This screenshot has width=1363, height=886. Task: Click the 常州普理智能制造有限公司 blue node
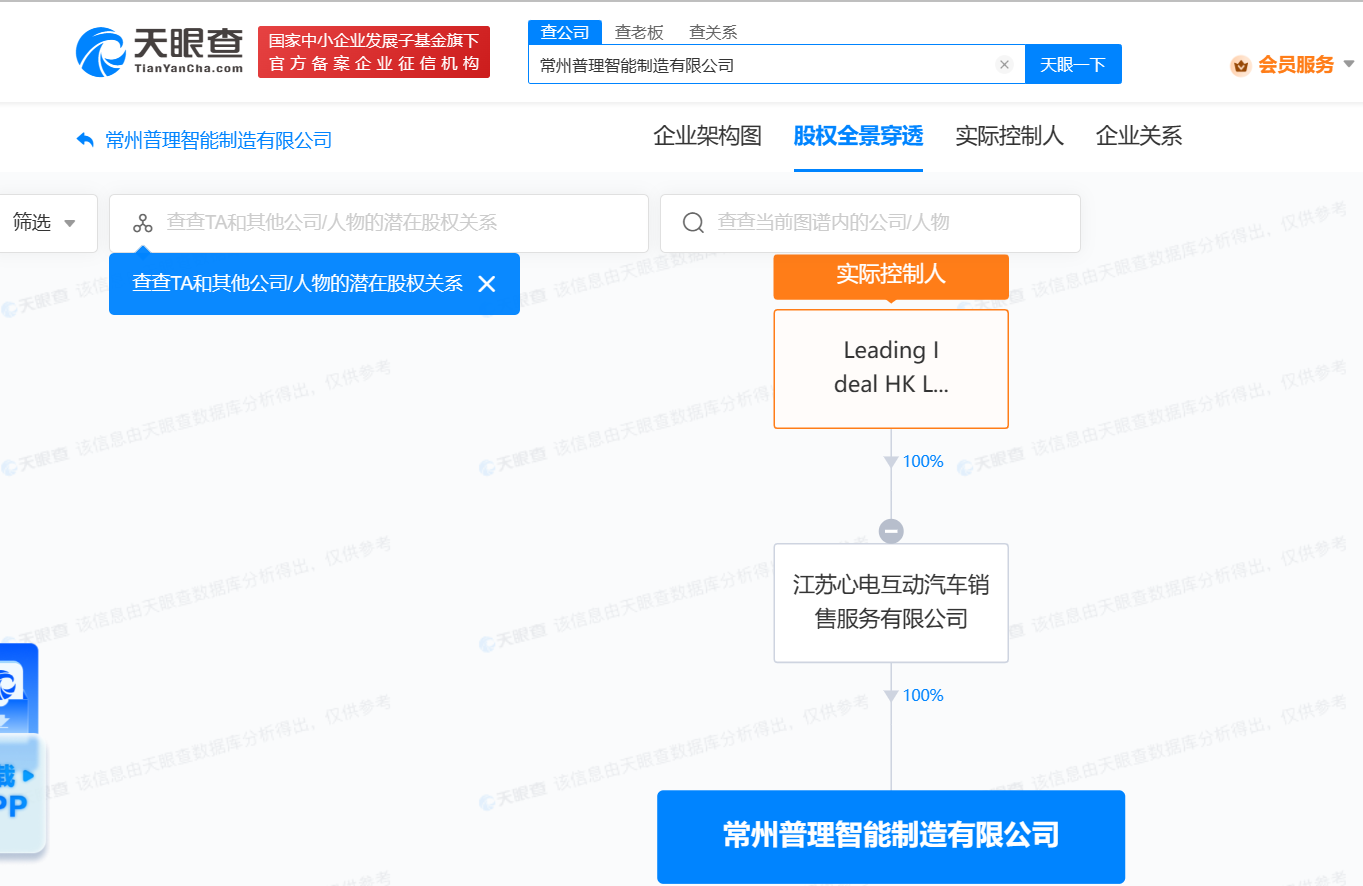click(891, 836)
